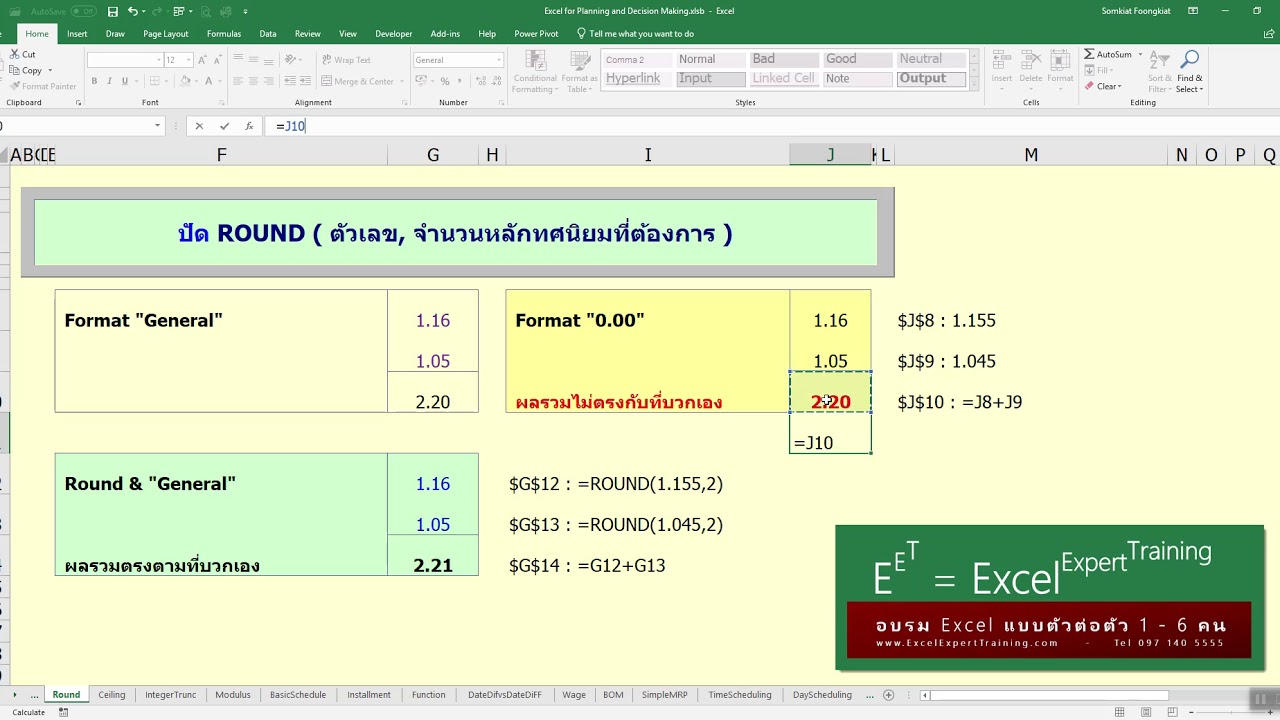Toggle the AutoSave switch
Image resolution: width=1280 pixels, height=720 pixels.
83,11
